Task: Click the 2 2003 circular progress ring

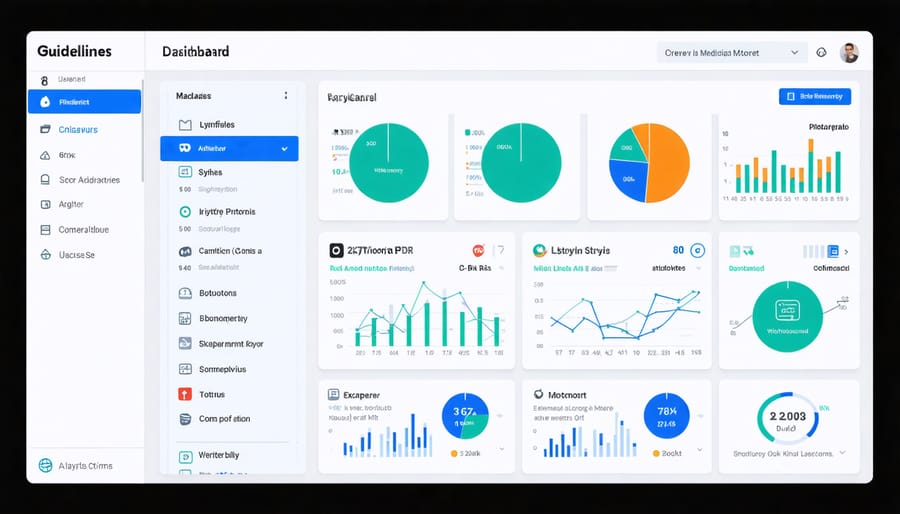Action: (x=788, y=420)
